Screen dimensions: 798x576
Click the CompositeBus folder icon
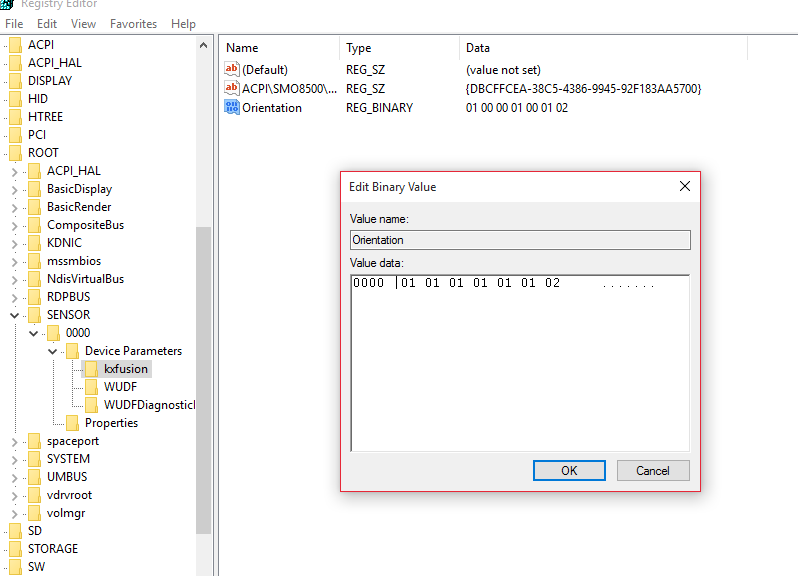35,225
